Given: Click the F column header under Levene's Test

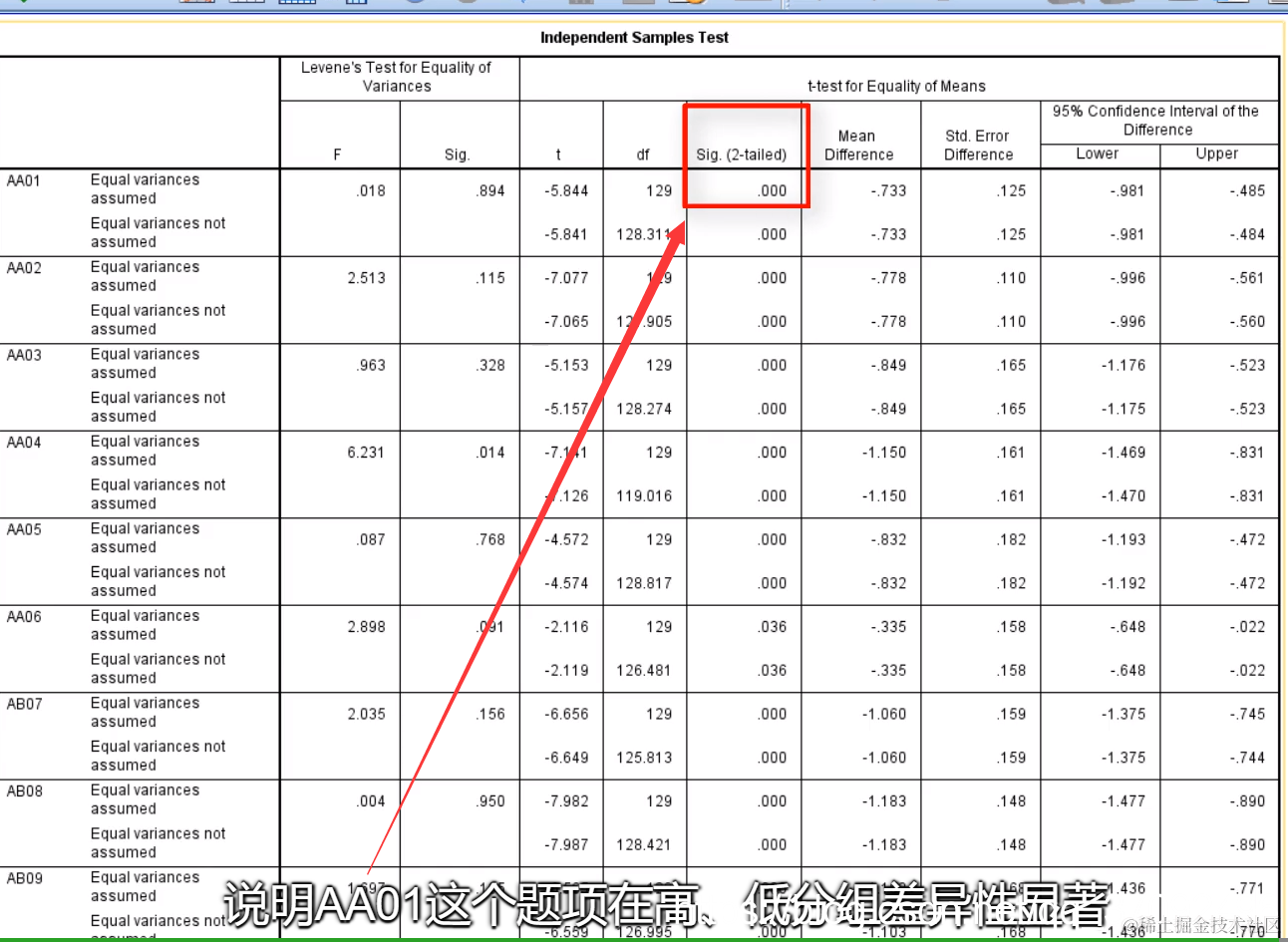Looking at the screenshot, I should pyautogui.click(x=337, y=155).
